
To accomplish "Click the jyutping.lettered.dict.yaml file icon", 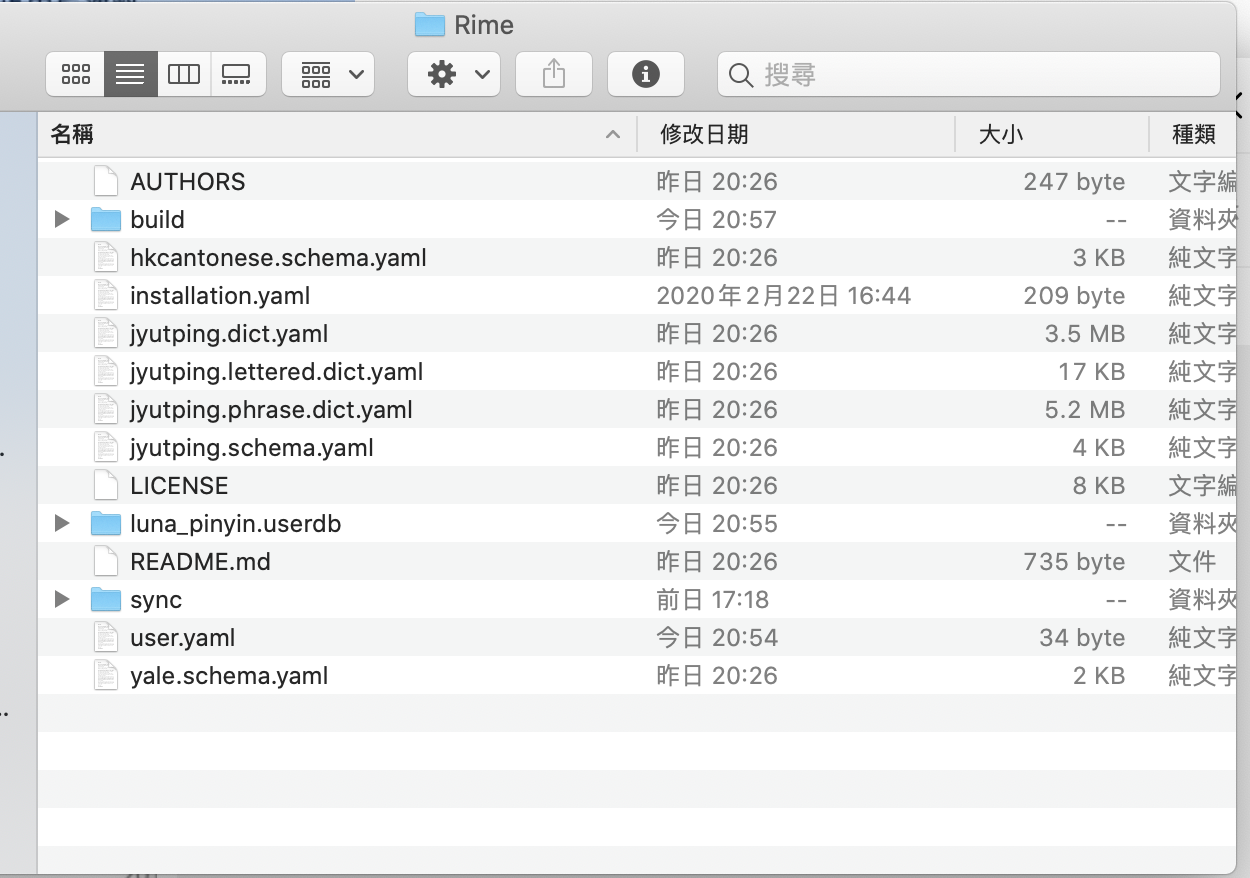I will [x=106, y=371].
